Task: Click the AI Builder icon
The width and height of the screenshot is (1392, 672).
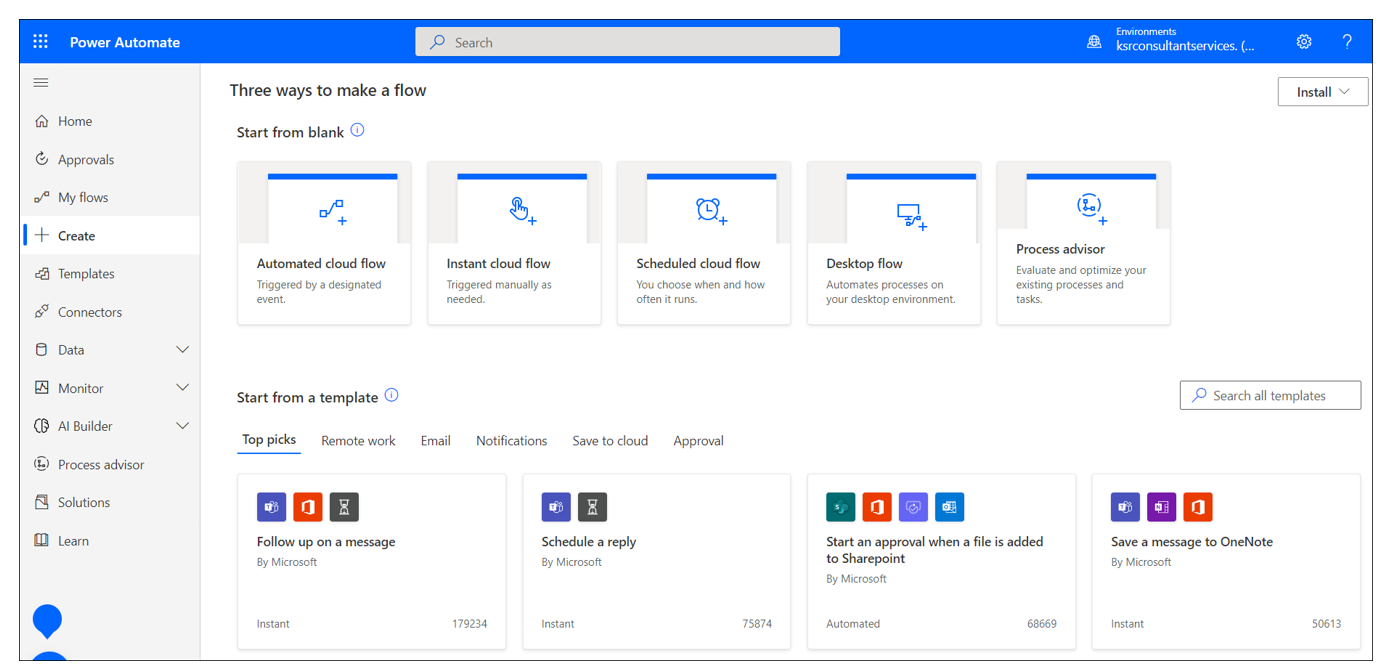Action: coord(41,426)
